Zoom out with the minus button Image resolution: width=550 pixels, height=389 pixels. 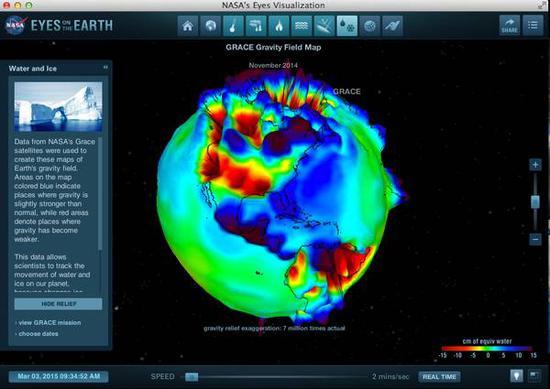pos(535,239)
